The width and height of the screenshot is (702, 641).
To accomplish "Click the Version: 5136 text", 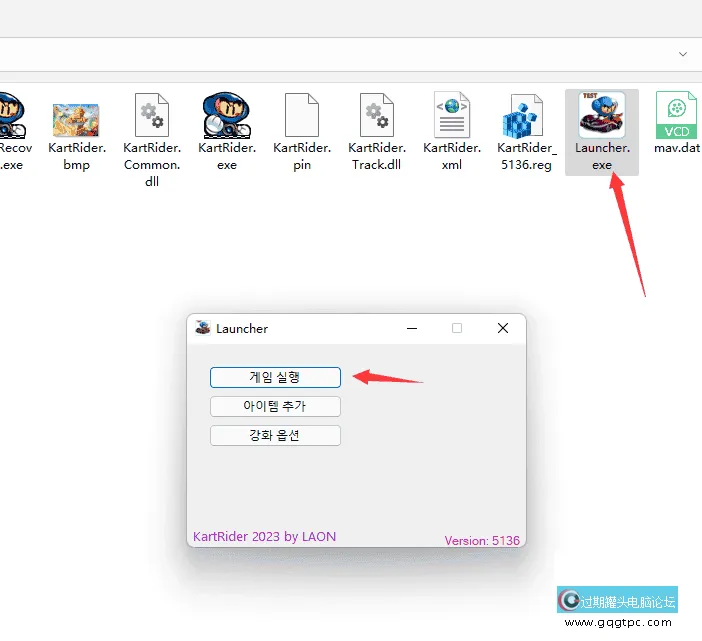I will pyautogui.click(x=482, y=541).
